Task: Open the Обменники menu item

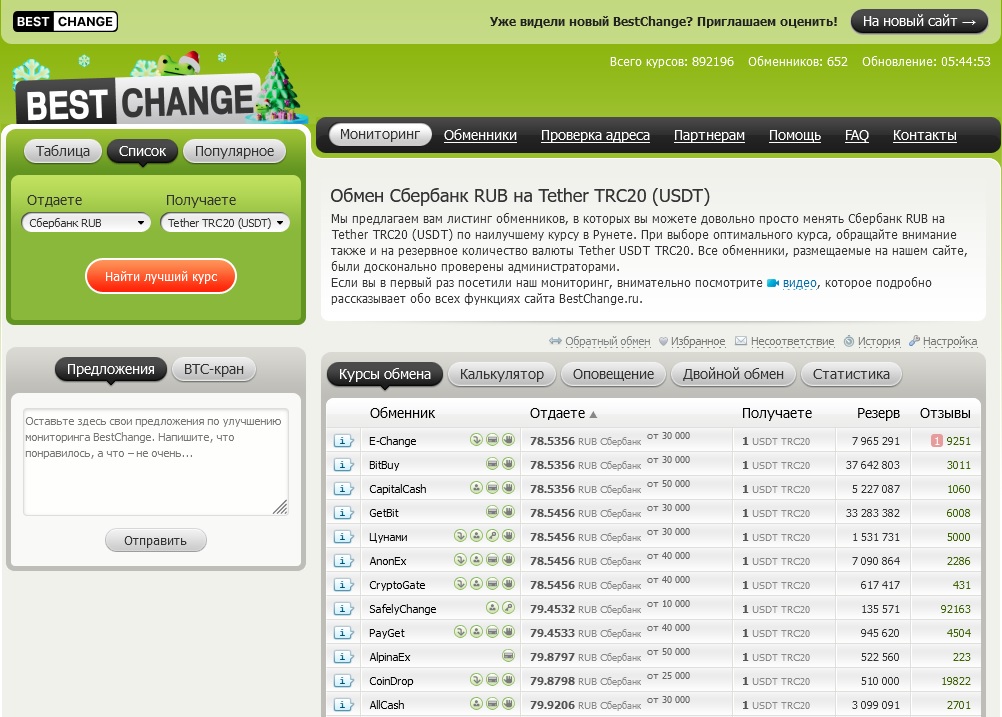Action: [x=480, y=135]
